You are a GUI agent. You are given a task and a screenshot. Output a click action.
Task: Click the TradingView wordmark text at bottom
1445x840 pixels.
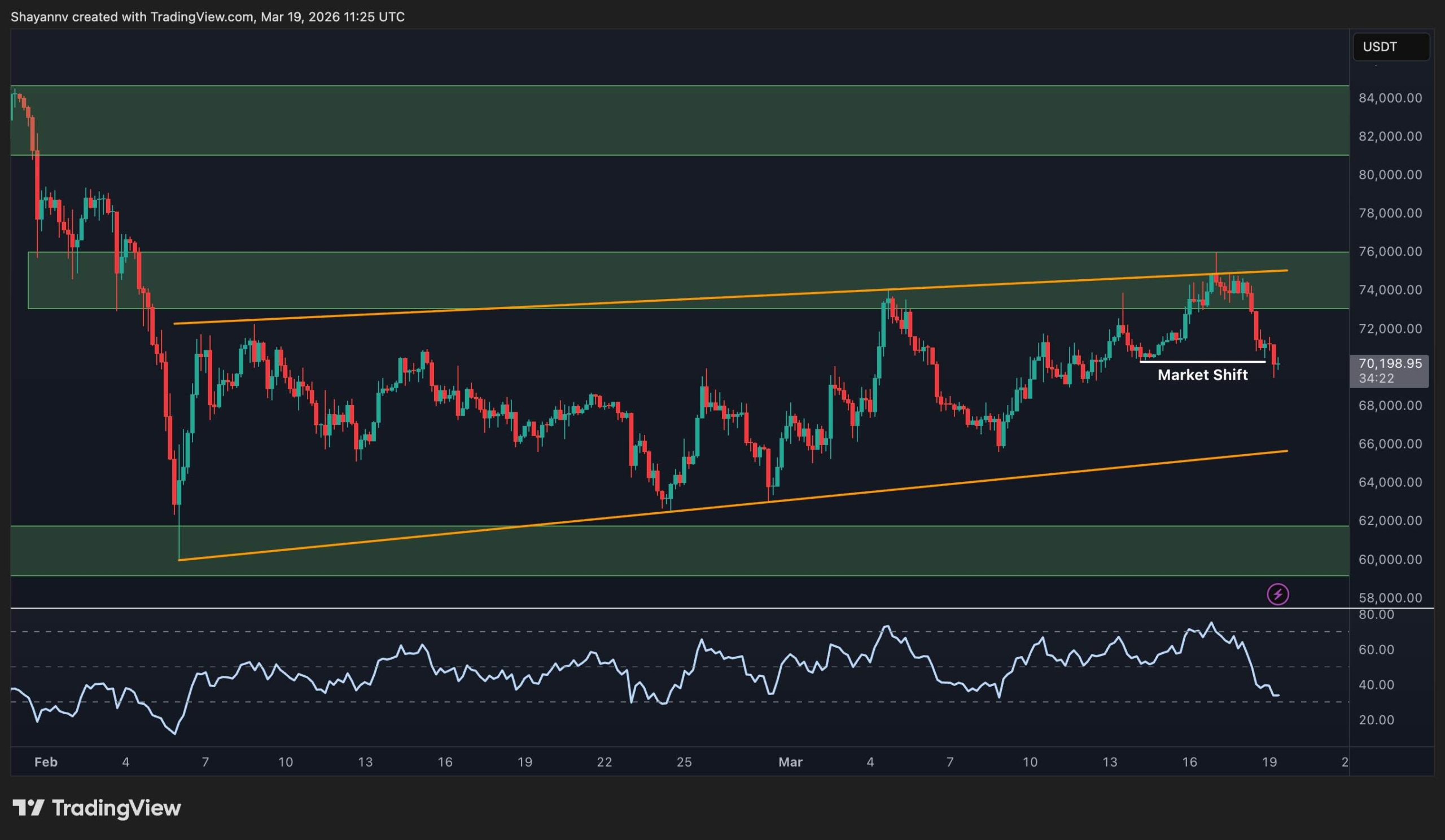point(116,808)
